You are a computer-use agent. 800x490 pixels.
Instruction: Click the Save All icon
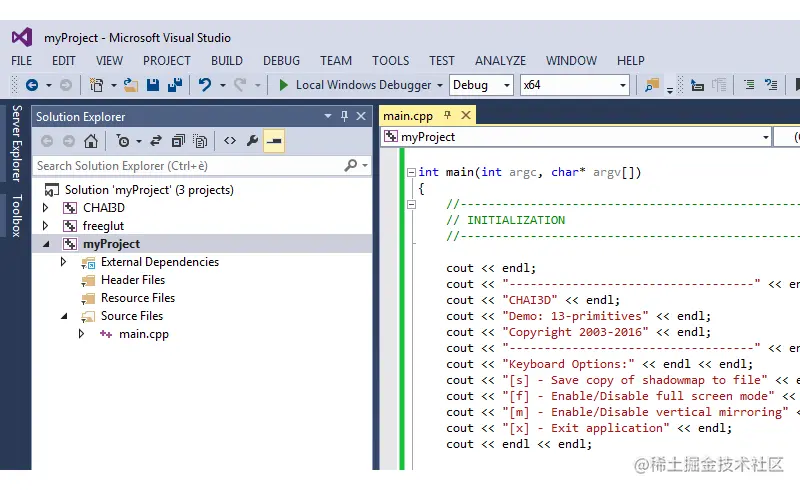[175, 85]
